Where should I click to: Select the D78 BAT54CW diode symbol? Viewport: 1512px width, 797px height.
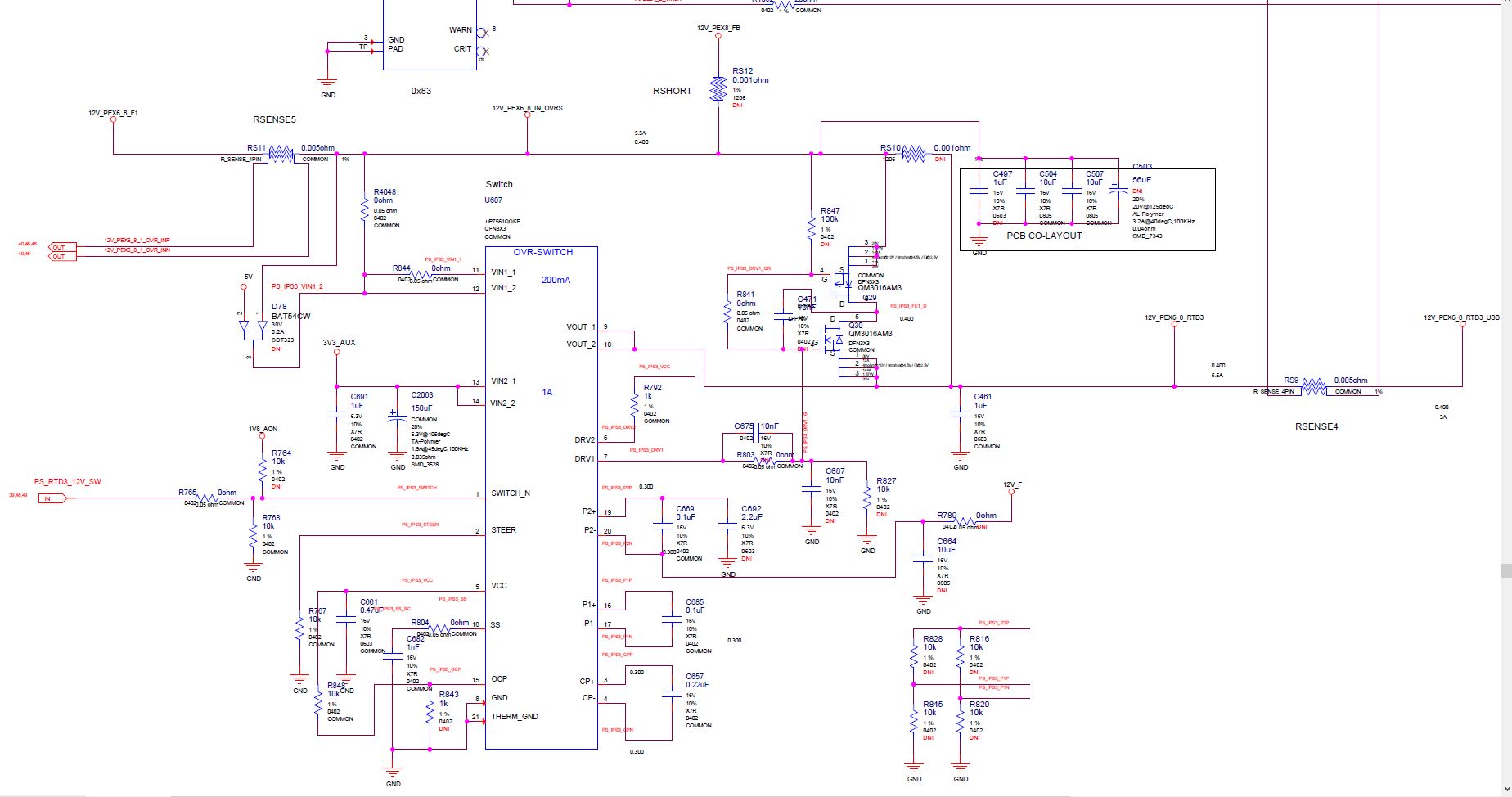[x=253, y=326]
